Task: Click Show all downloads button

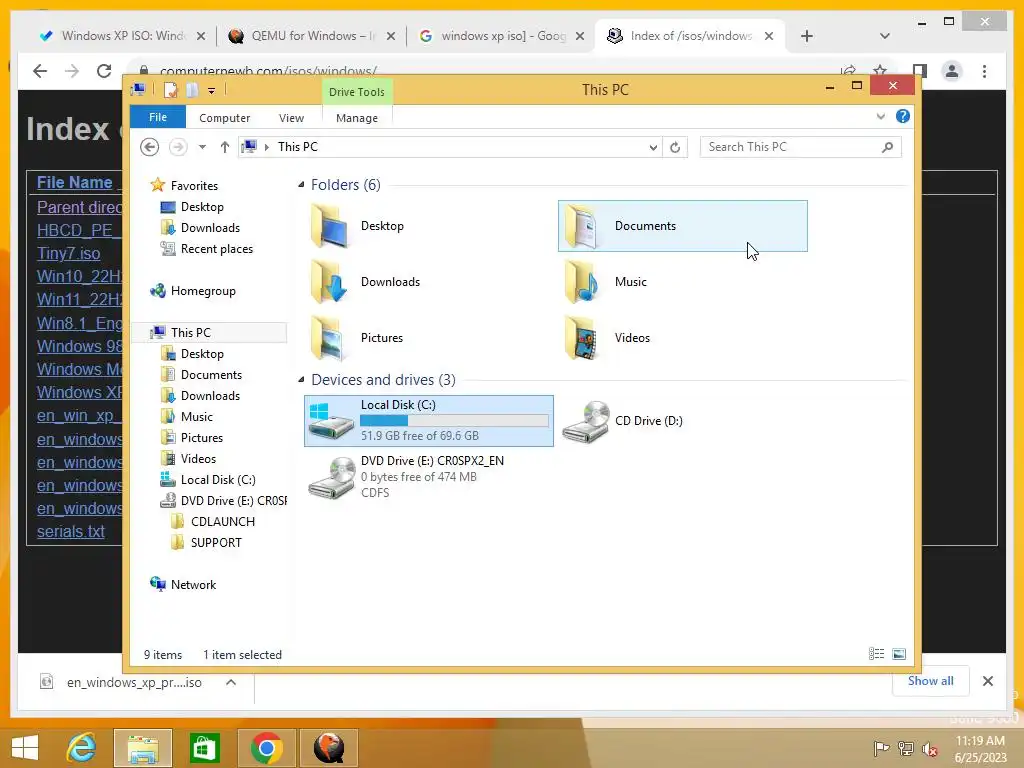Action: (x=931, y=681)
